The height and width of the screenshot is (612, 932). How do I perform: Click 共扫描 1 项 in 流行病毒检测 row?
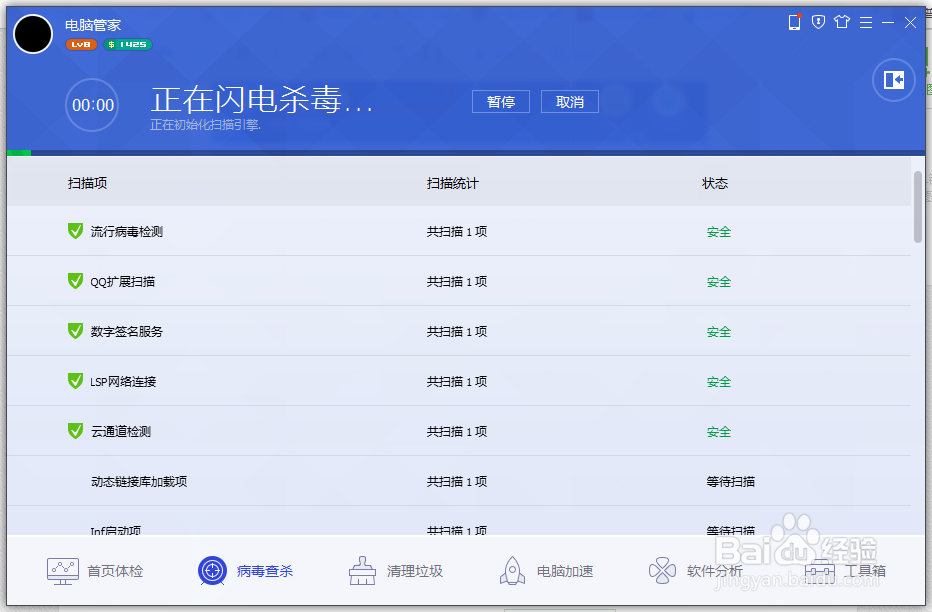(x=456, y=232)
